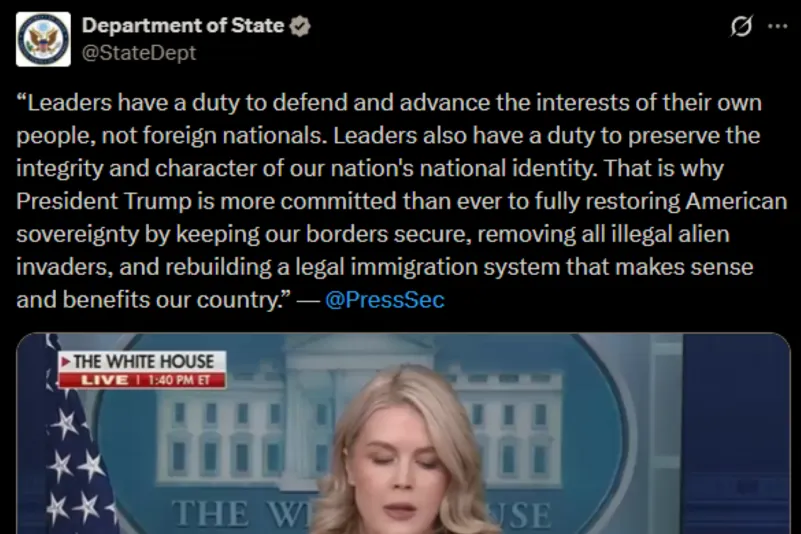Open the @StateDept handle profile
This screenshot has width=801, height=534.
(x=139, y=53)
